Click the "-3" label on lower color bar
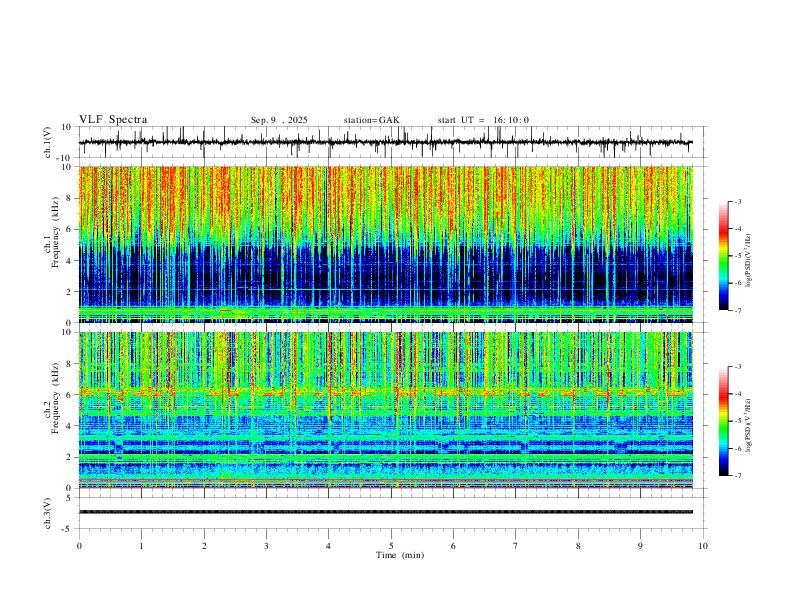792x612 pixels. (737, 367)
